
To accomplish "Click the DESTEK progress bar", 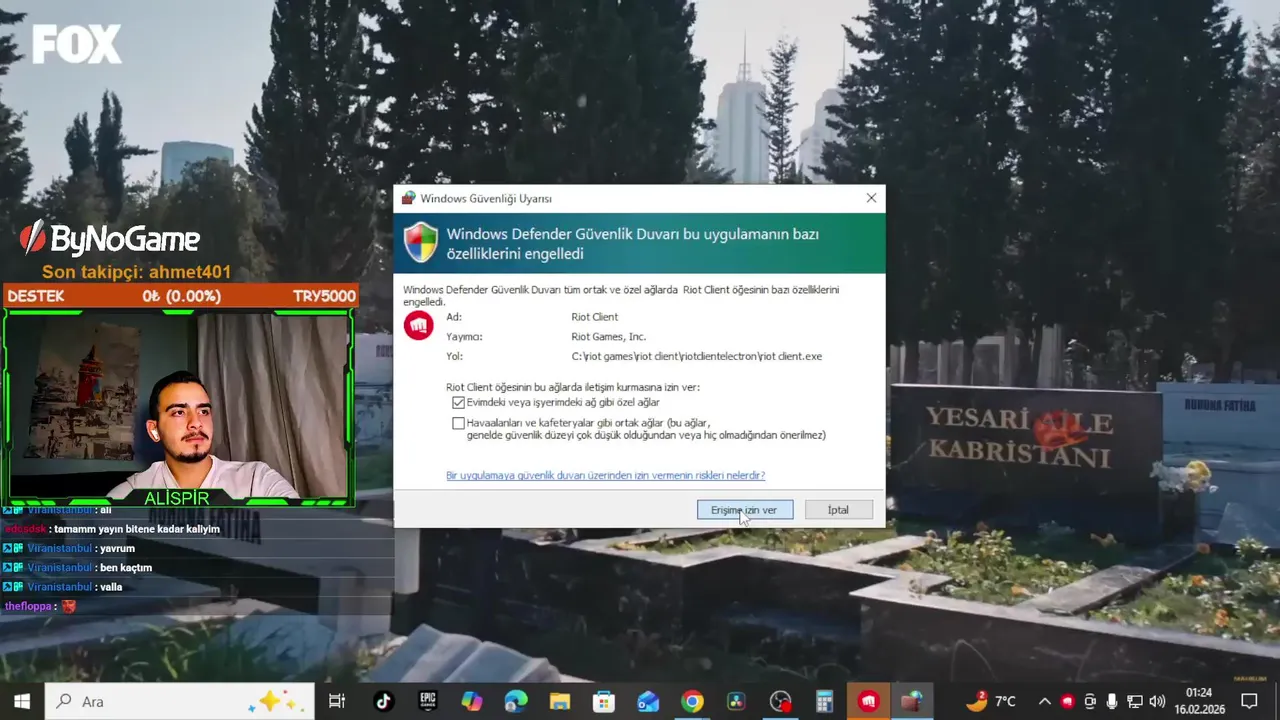I will click(x=180, y=296).
